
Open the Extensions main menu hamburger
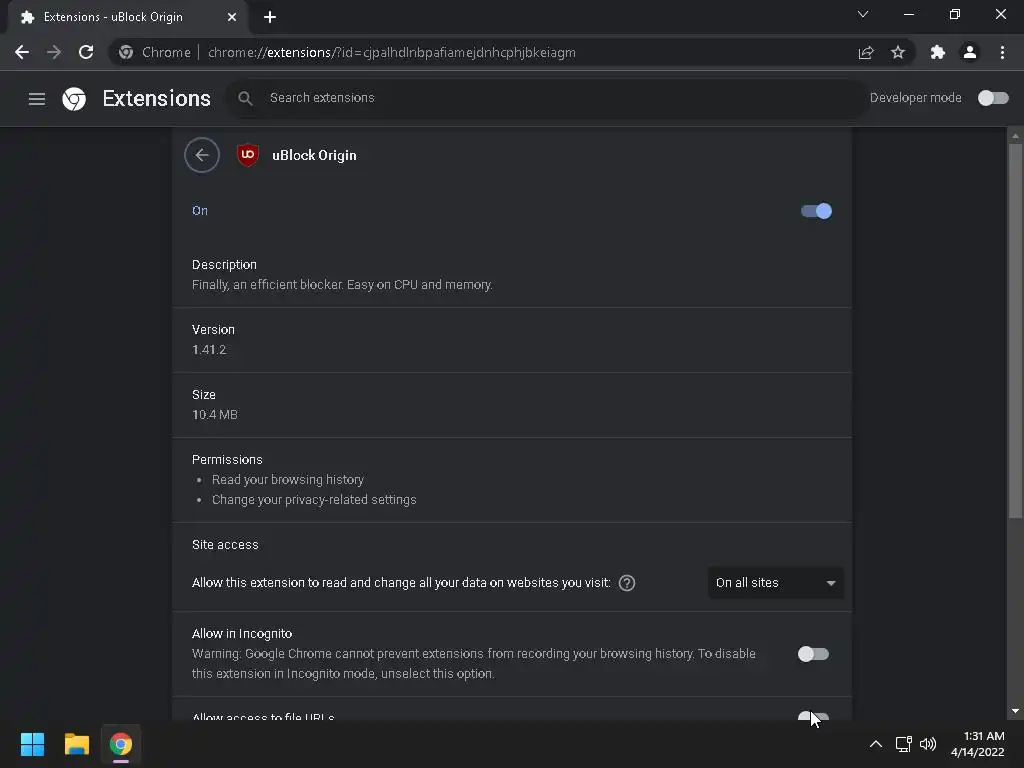37,99
